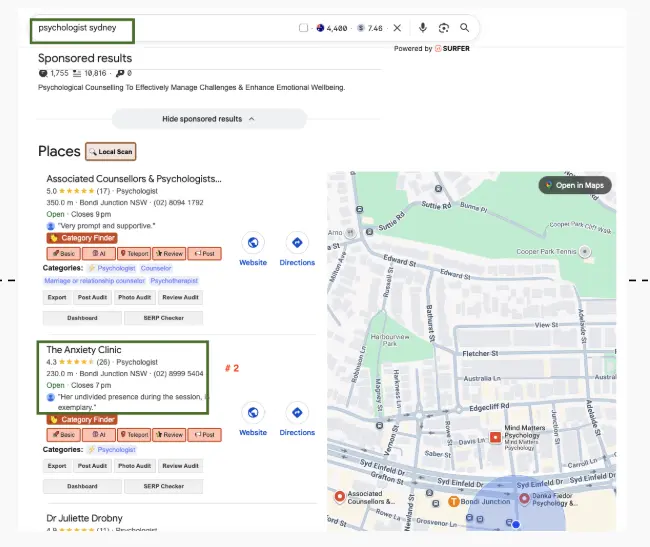Click the search magnifier icon in search bar
Viewport: 650px width, 547px height.
click(x=464, y=28)
